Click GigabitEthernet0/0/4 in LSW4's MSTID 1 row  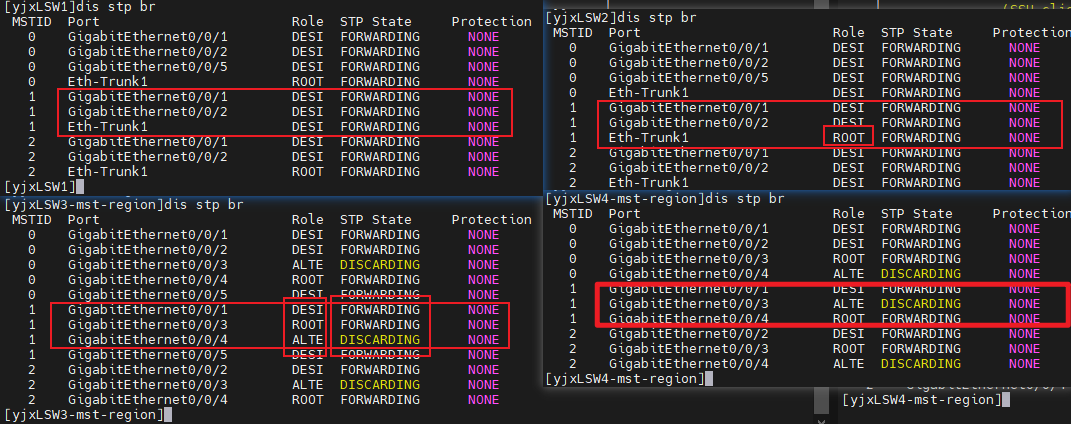[x=675, y=318]
